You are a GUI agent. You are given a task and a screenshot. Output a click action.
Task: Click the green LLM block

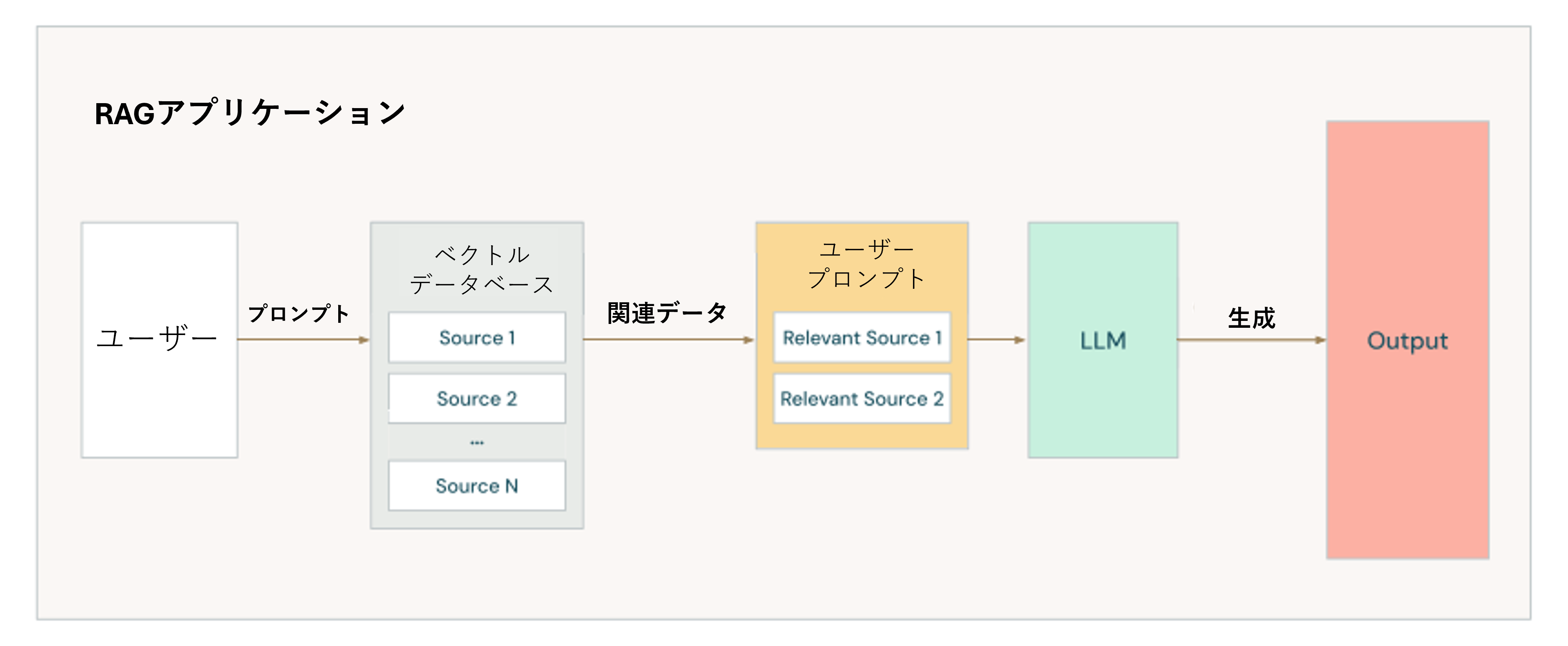point(1103,339)
